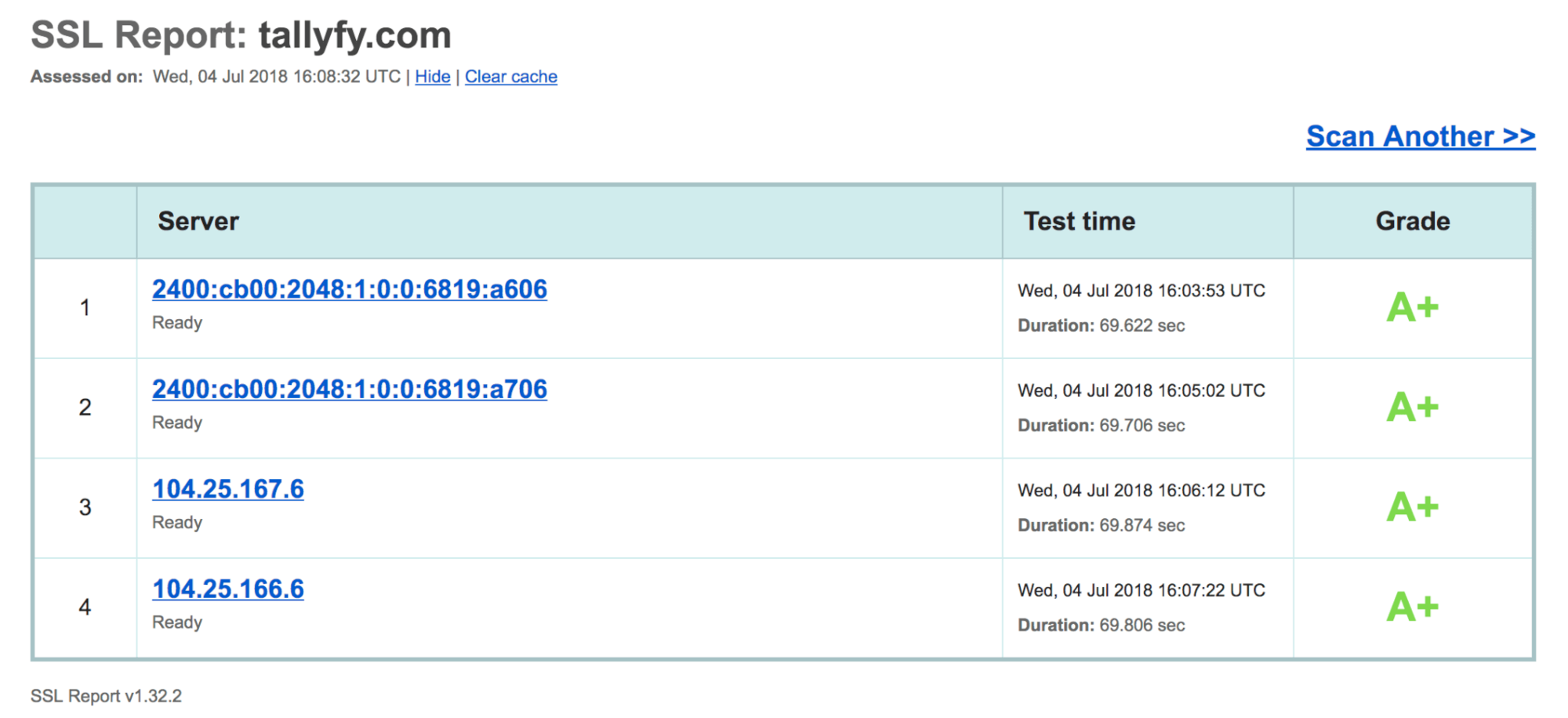Click the Scan Another link
Screen dimensions: 1568x718
pos(1419,136)
